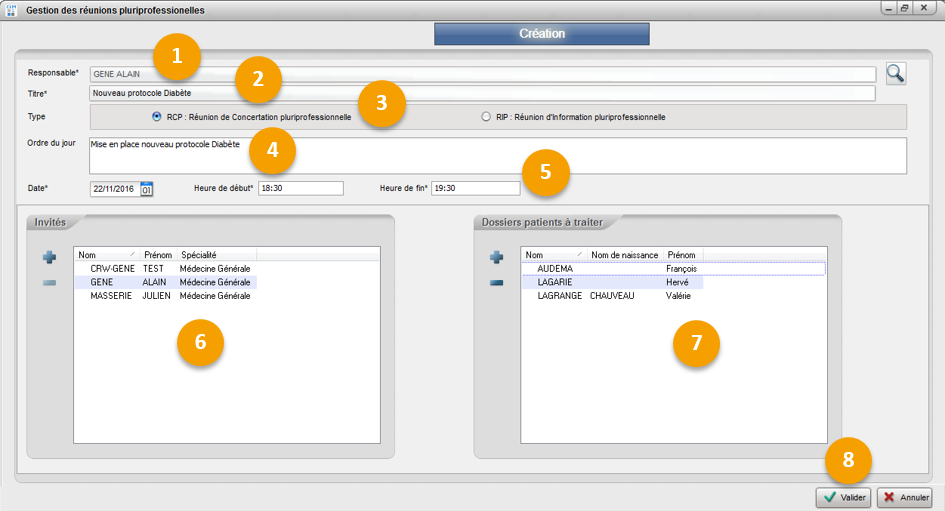Click the application icon in the title bar
Screen dimensions: 945x511
pyautogui.click(x=12, y=9)
